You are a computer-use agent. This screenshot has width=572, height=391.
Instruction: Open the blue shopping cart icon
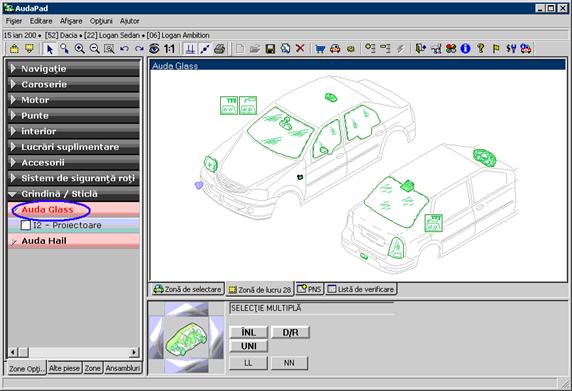point(320,49)
